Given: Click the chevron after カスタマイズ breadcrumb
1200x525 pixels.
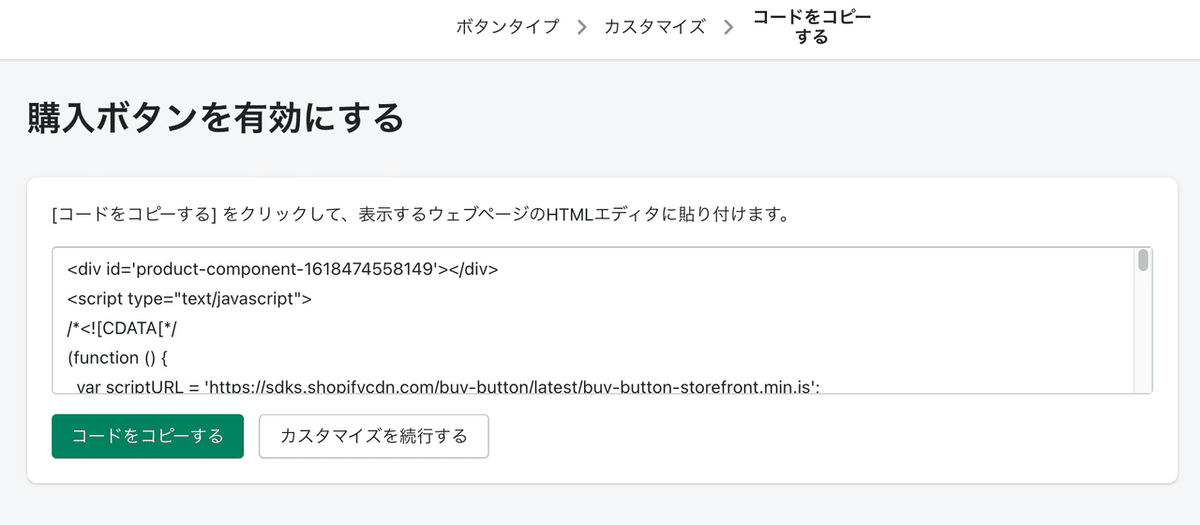Looking at the screenshot, I should [x=728, y=27].
